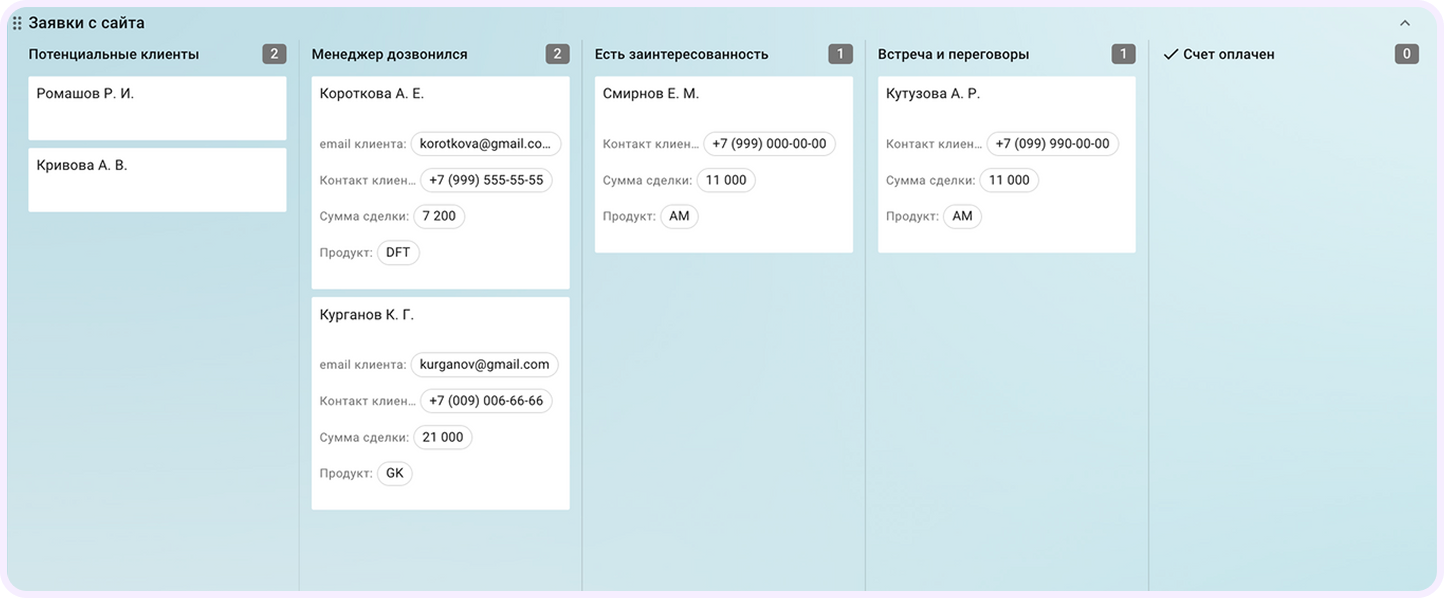Click the column header 'Есть заинтересованность'

click(681, 53)
